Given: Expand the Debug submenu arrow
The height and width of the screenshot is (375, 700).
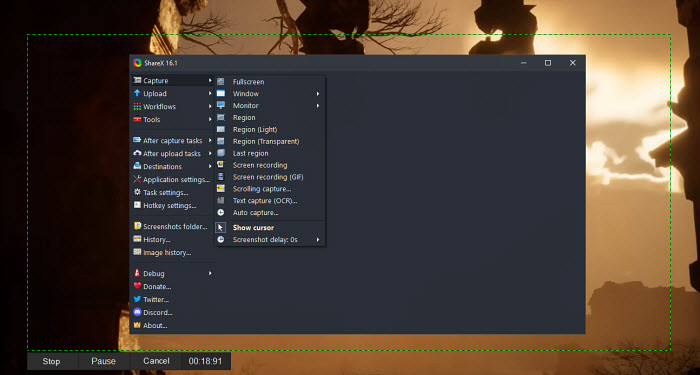Looking at the screenshot, I should tap(210, 273).
